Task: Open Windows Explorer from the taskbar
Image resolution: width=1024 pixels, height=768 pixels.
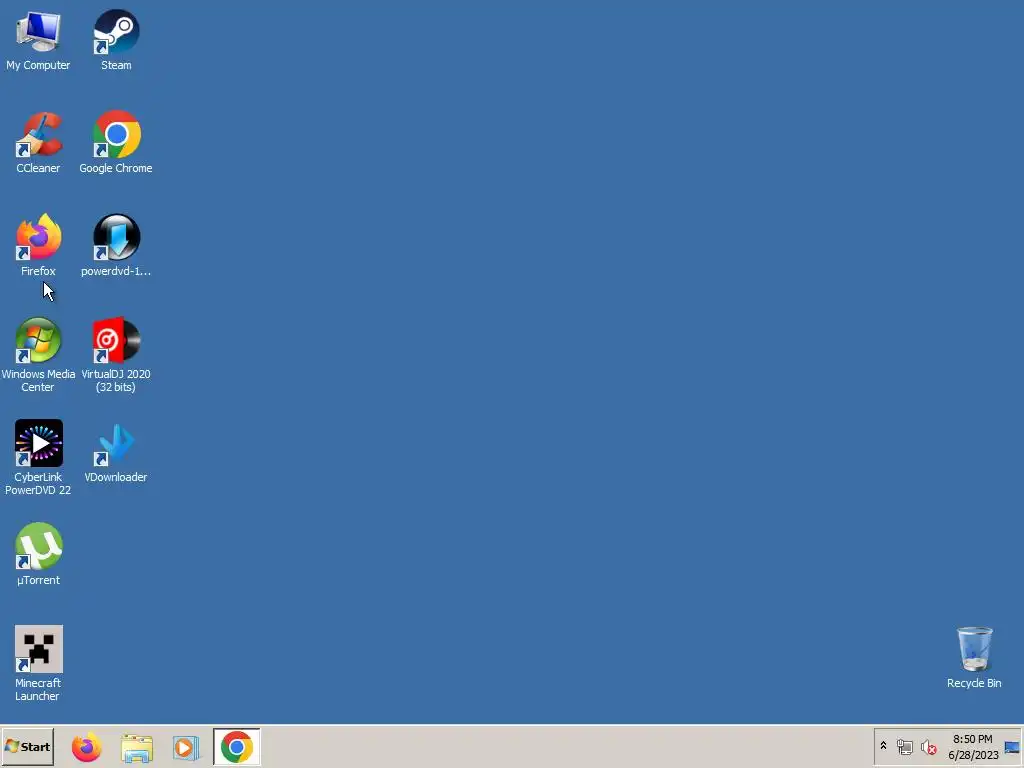Action: (136, 748)
